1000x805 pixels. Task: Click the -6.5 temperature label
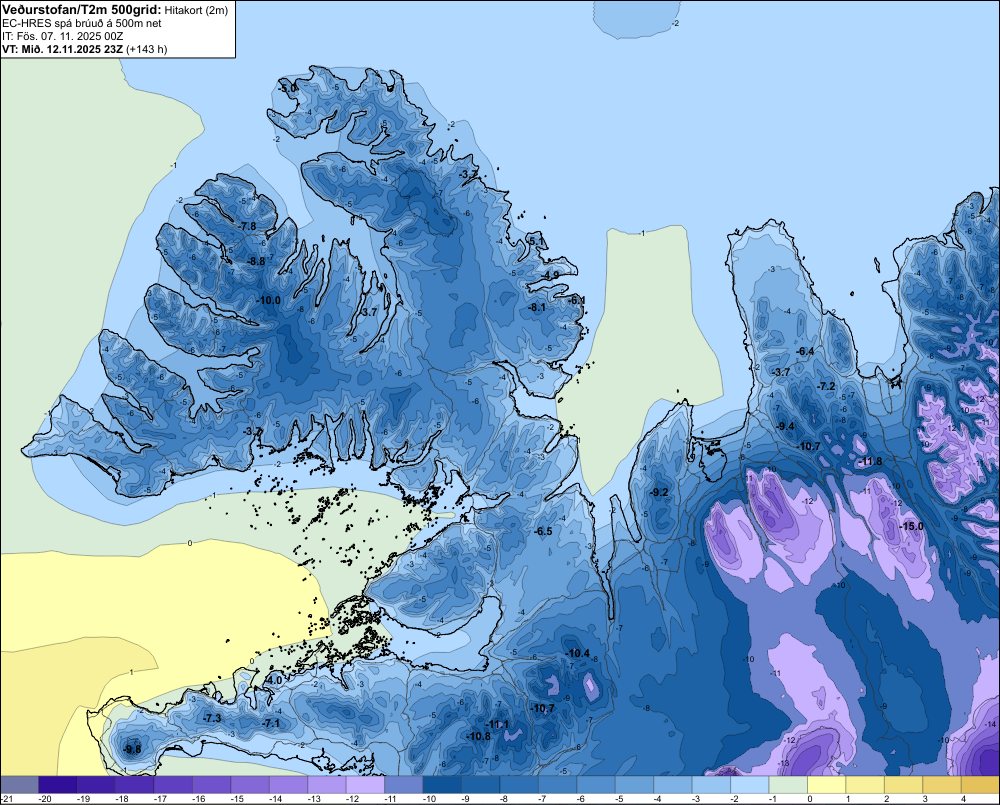[543, 531]
